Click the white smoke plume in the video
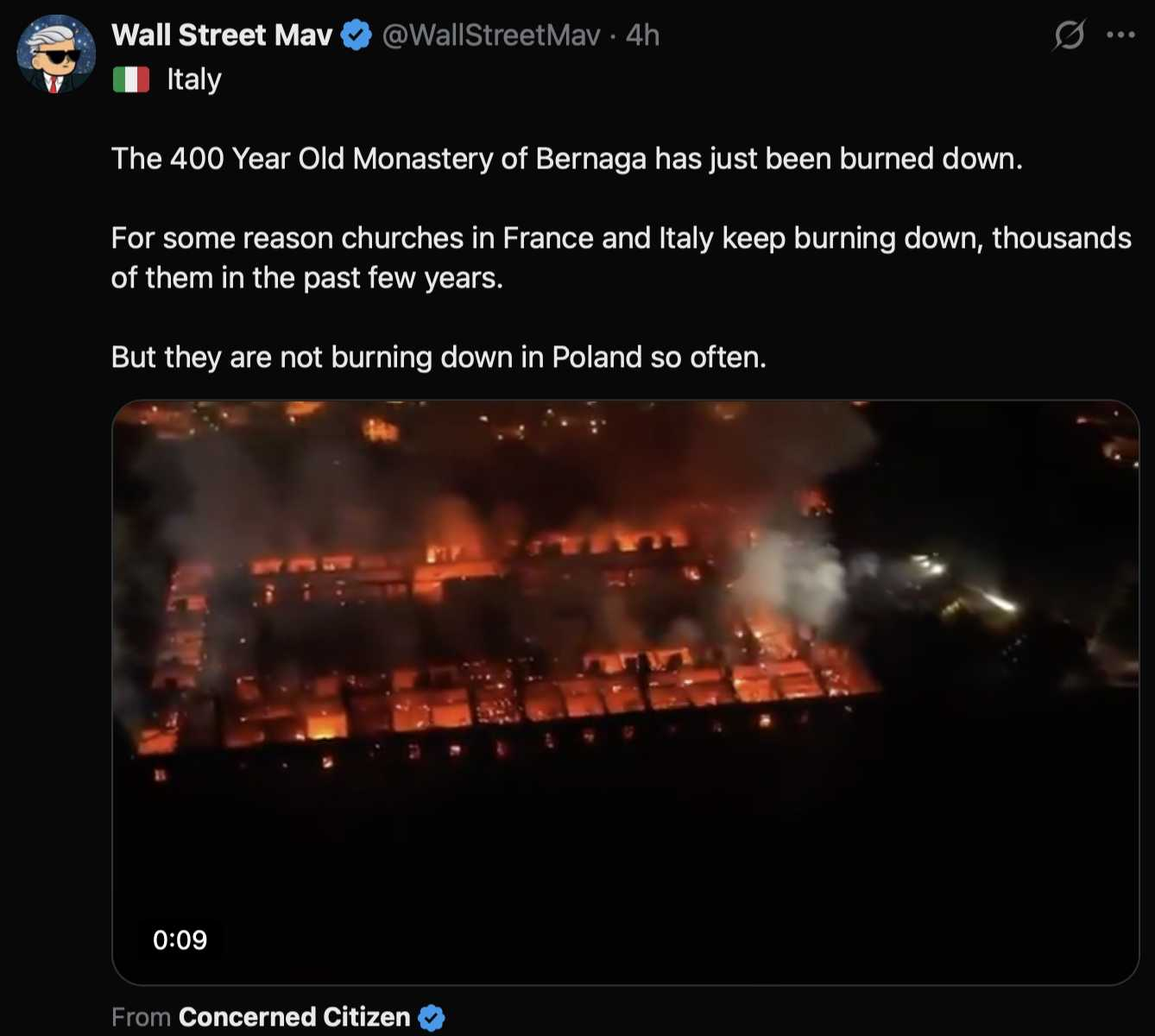1155x1036 pixels. pyautogui.click(x=790, y=574)
